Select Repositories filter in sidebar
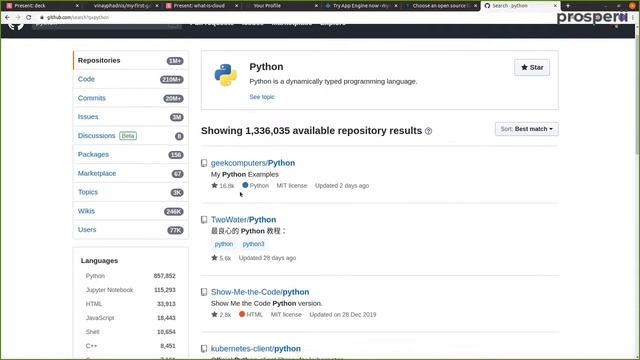The width and height of the screenshot is (640, 360). tap(131, 60)
